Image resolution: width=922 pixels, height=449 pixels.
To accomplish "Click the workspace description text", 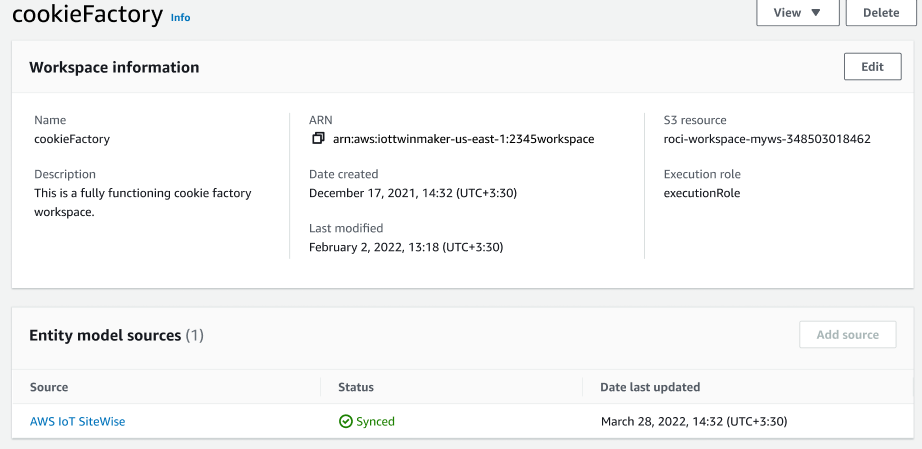I will click(143, 202).
